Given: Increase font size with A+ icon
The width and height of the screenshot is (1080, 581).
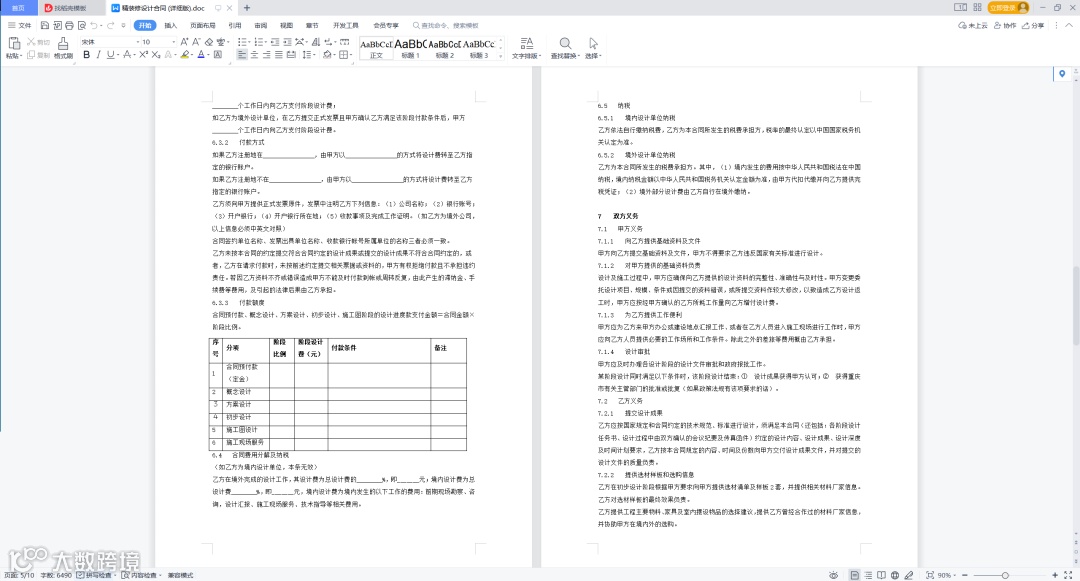Looking at the screenshot, I should 185,42.
